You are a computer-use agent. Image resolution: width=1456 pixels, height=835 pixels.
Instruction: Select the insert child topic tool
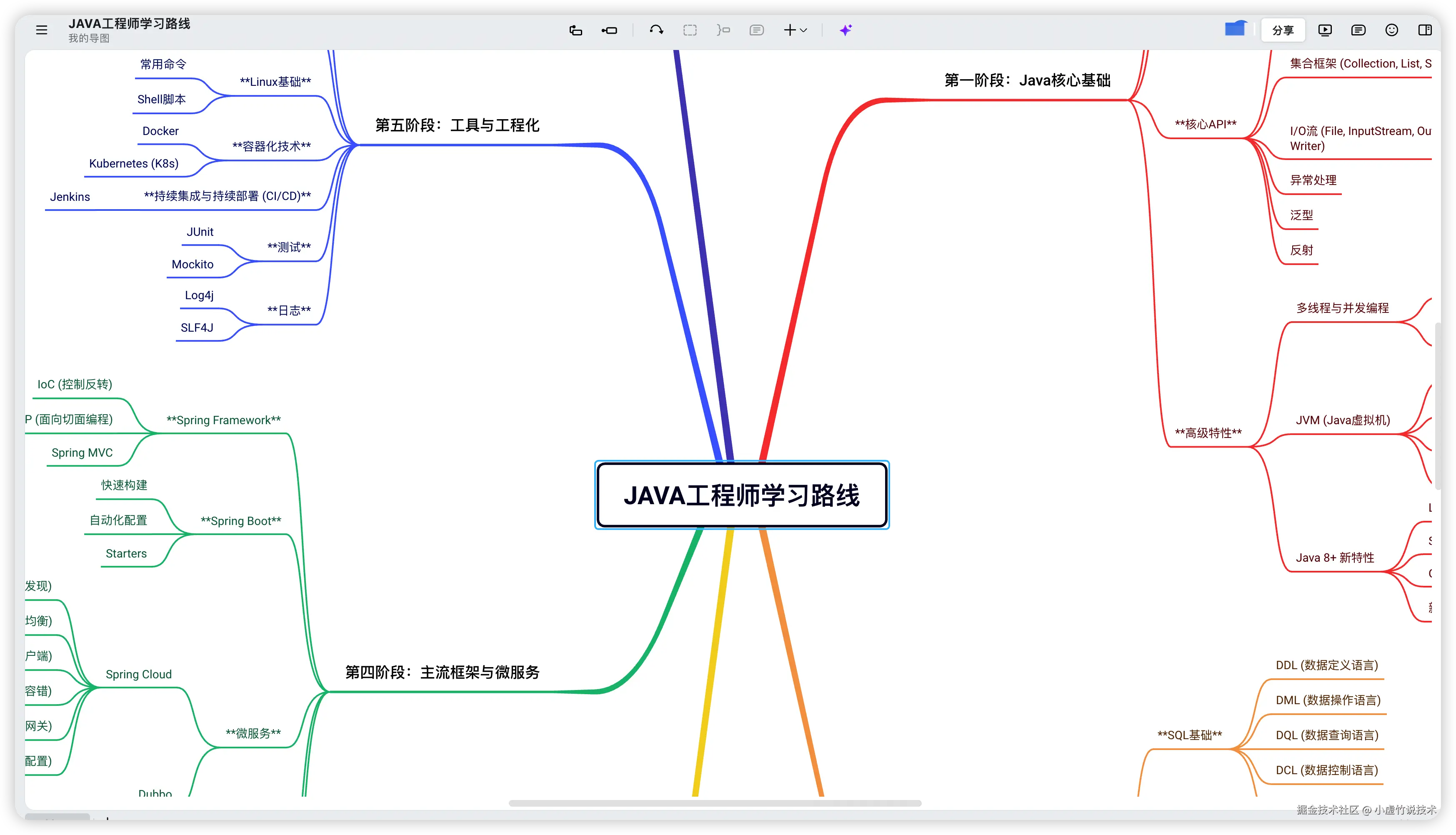609,30
